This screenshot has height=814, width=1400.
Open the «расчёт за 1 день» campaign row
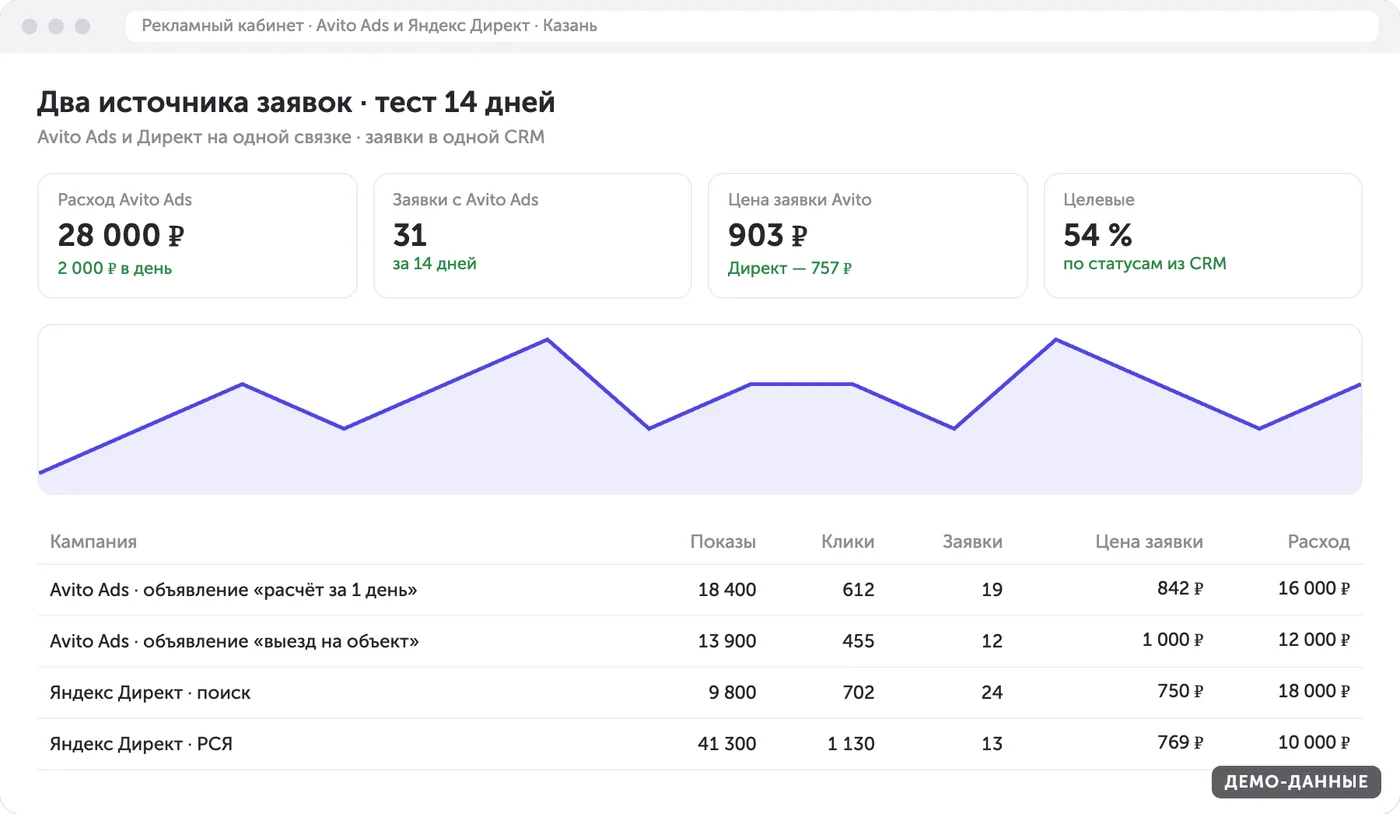[700, 590]
